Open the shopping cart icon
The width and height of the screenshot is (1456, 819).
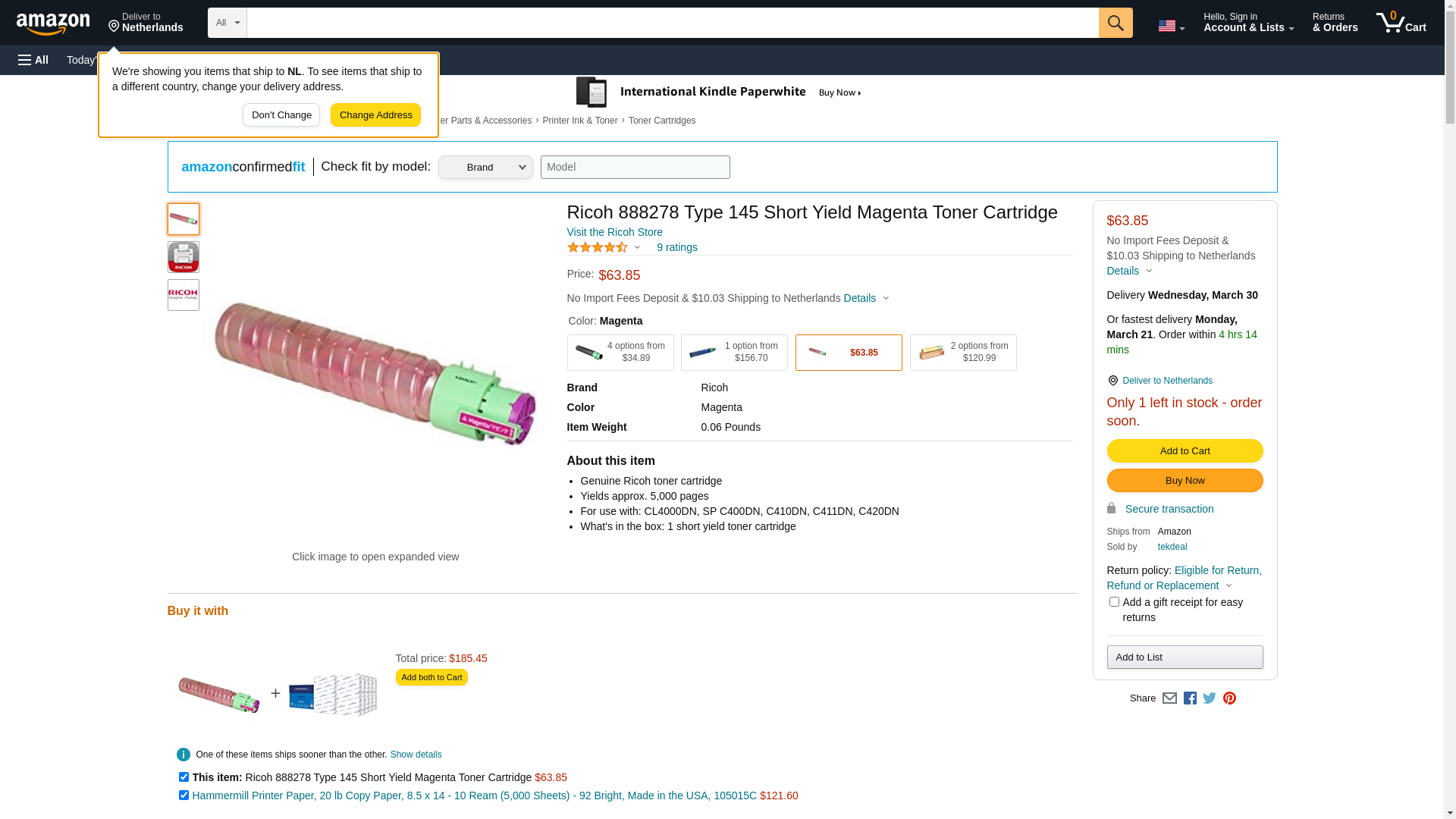click(1401, 23)
